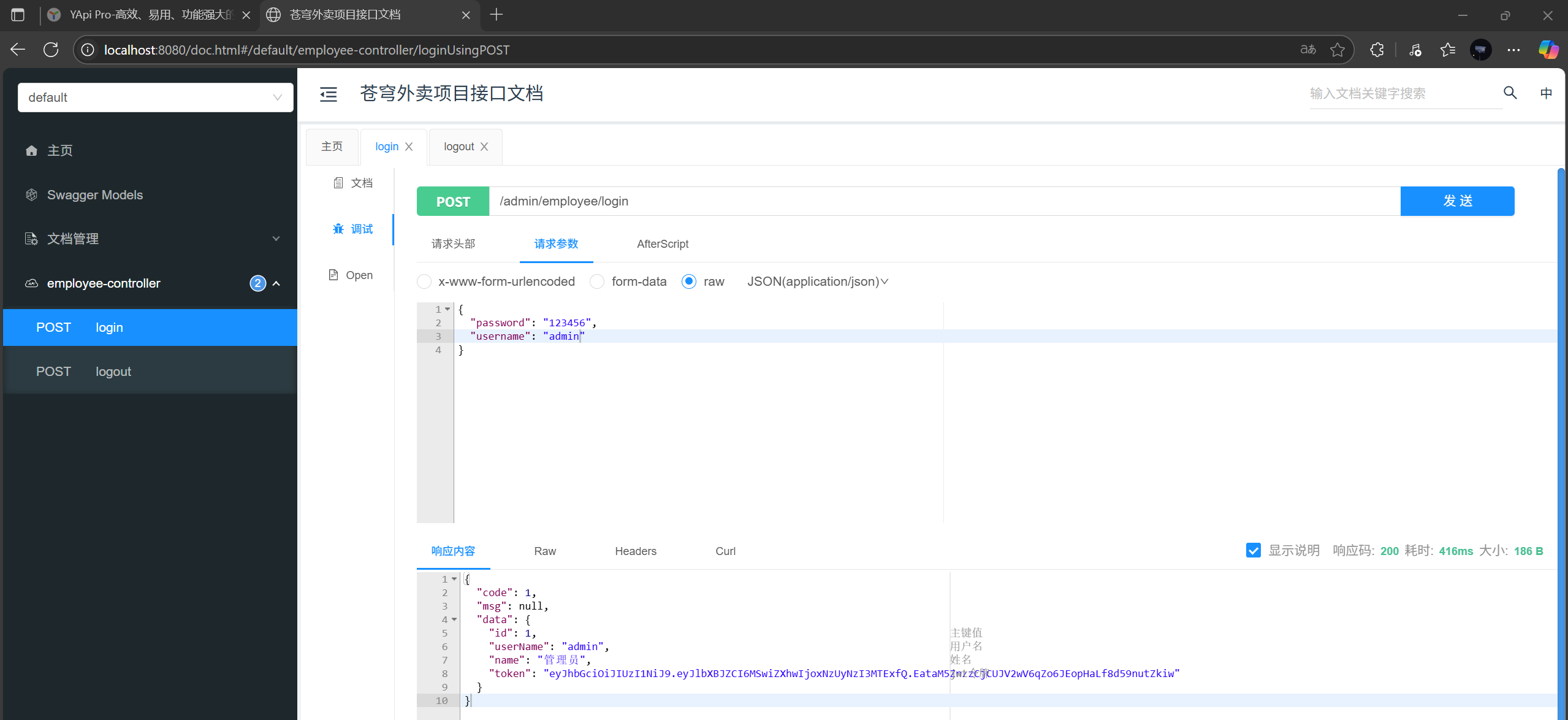
Task: Click the language switch 中 icon
Action: click(x=1546, y=93)
